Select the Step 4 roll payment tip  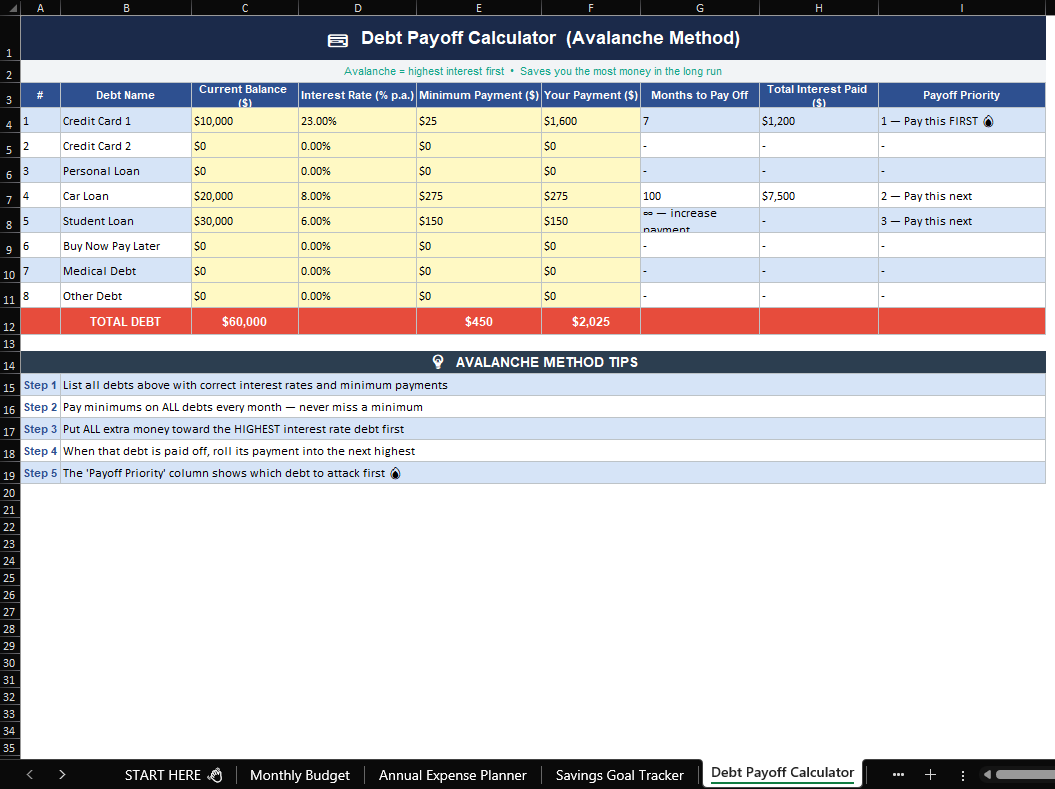552,451
